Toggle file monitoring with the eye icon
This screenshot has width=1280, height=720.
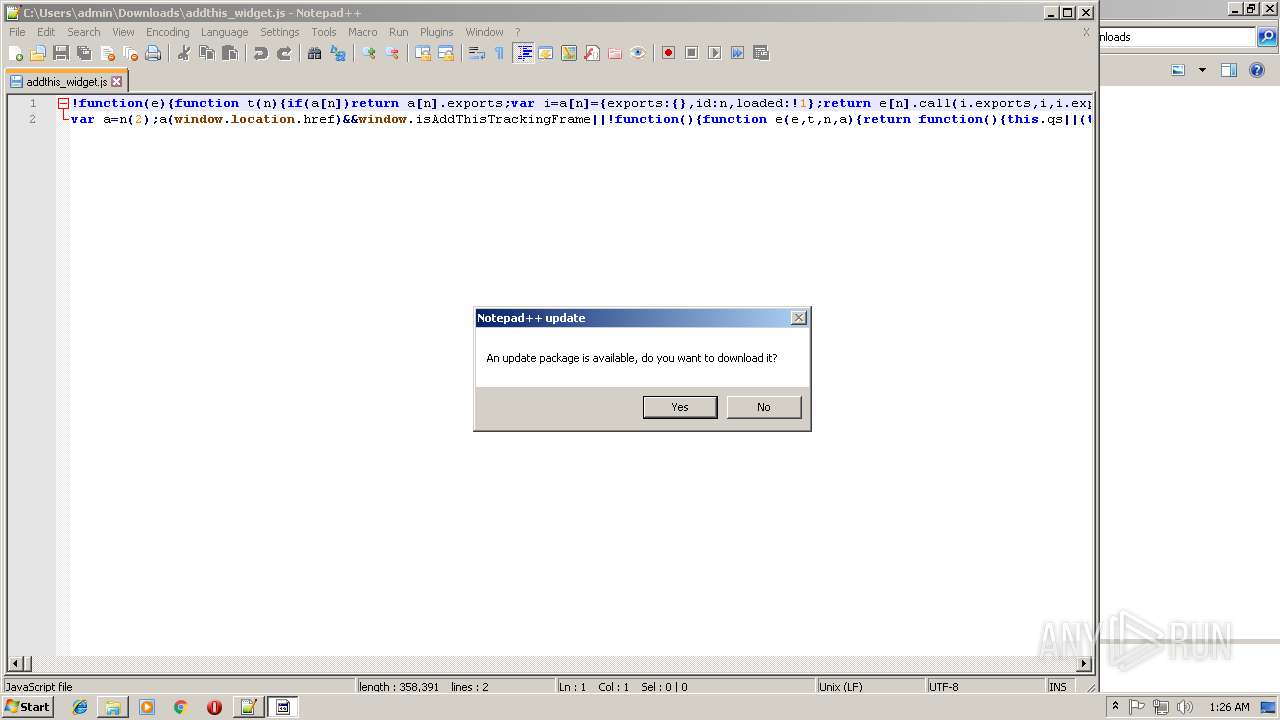click(x=638, y=53)
